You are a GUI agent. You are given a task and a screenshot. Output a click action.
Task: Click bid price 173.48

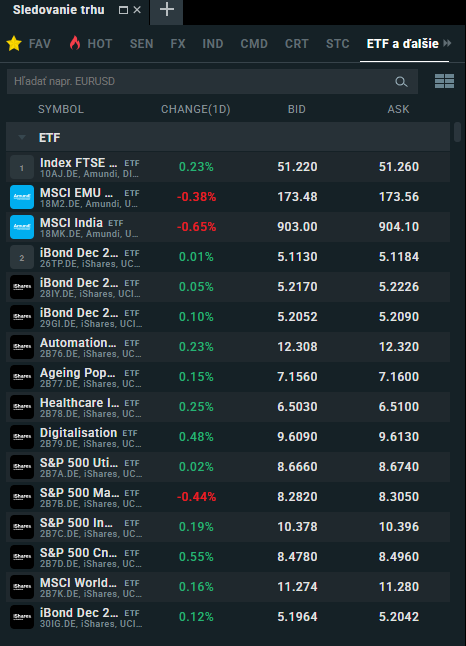pos(297,197)
